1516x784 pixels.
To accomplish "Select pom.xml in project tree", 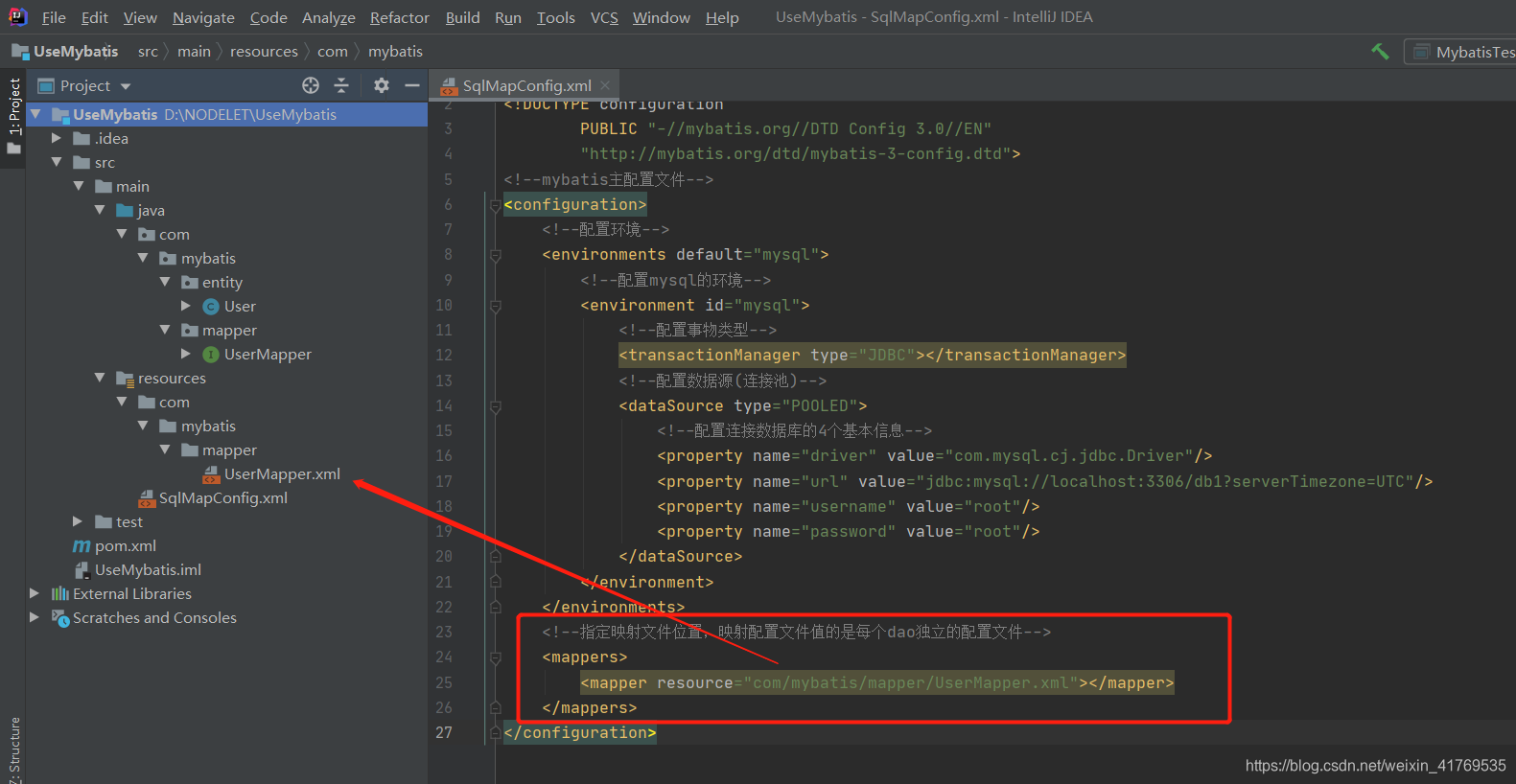I will [x=126, y=546].
